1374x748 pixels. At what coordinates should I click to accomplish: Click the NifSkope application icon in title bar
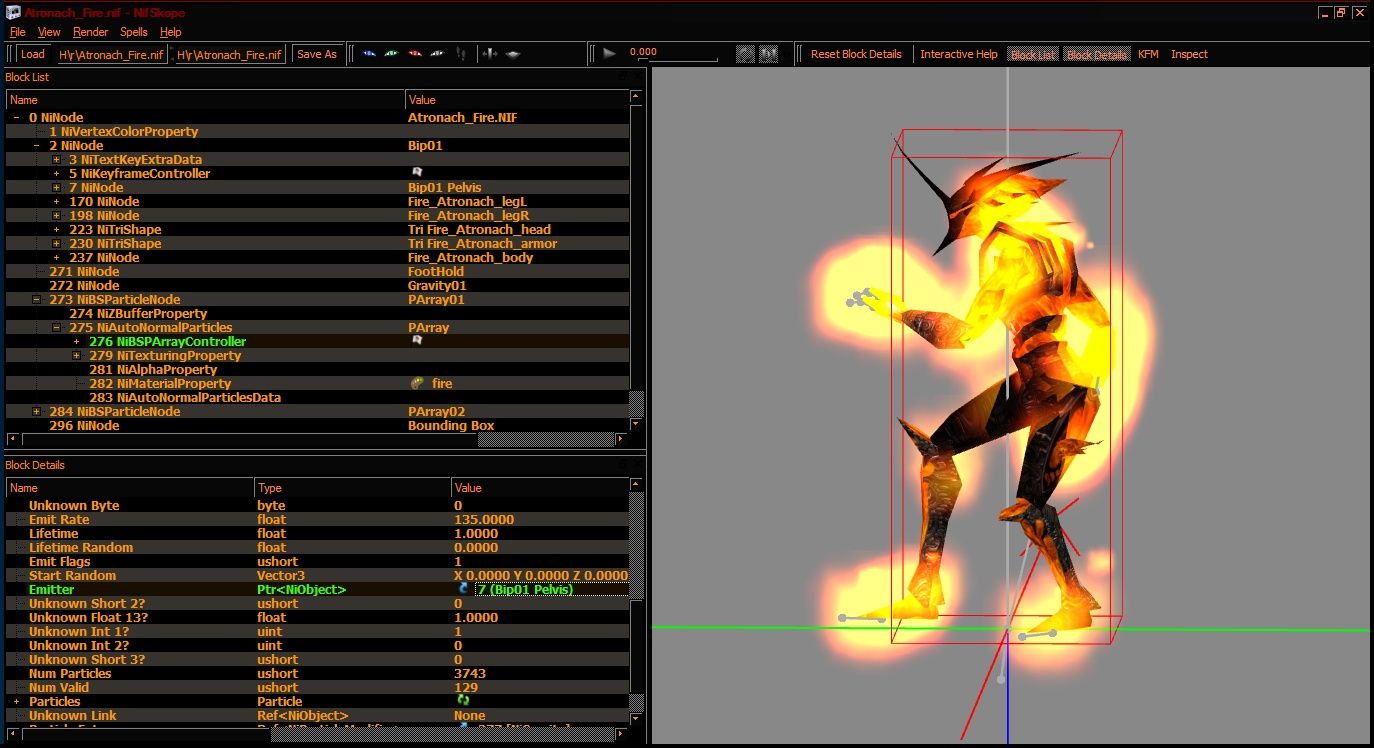point(14,13)
